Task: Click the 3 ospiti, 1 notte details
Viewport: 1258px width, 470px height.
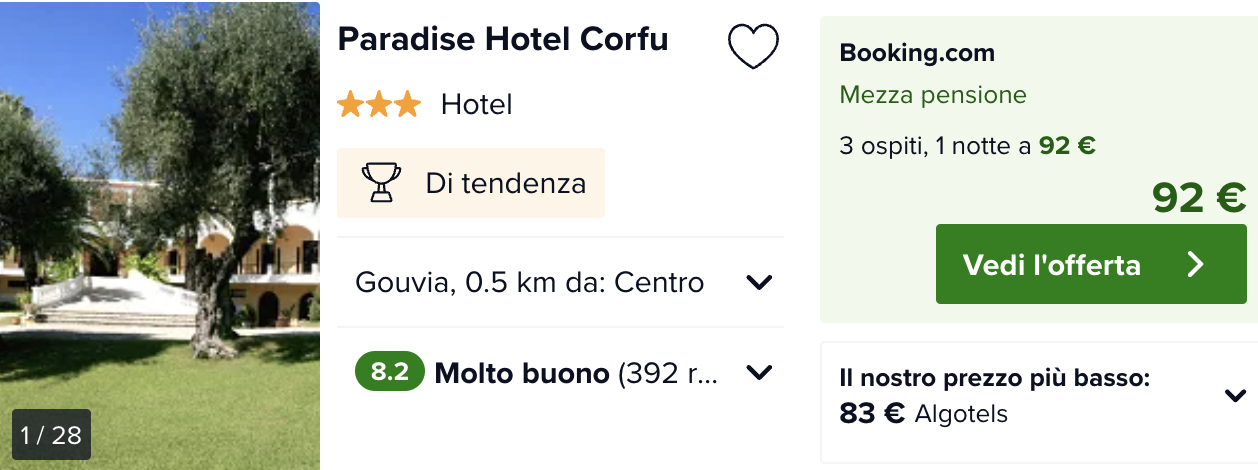Action: (967, 146)
